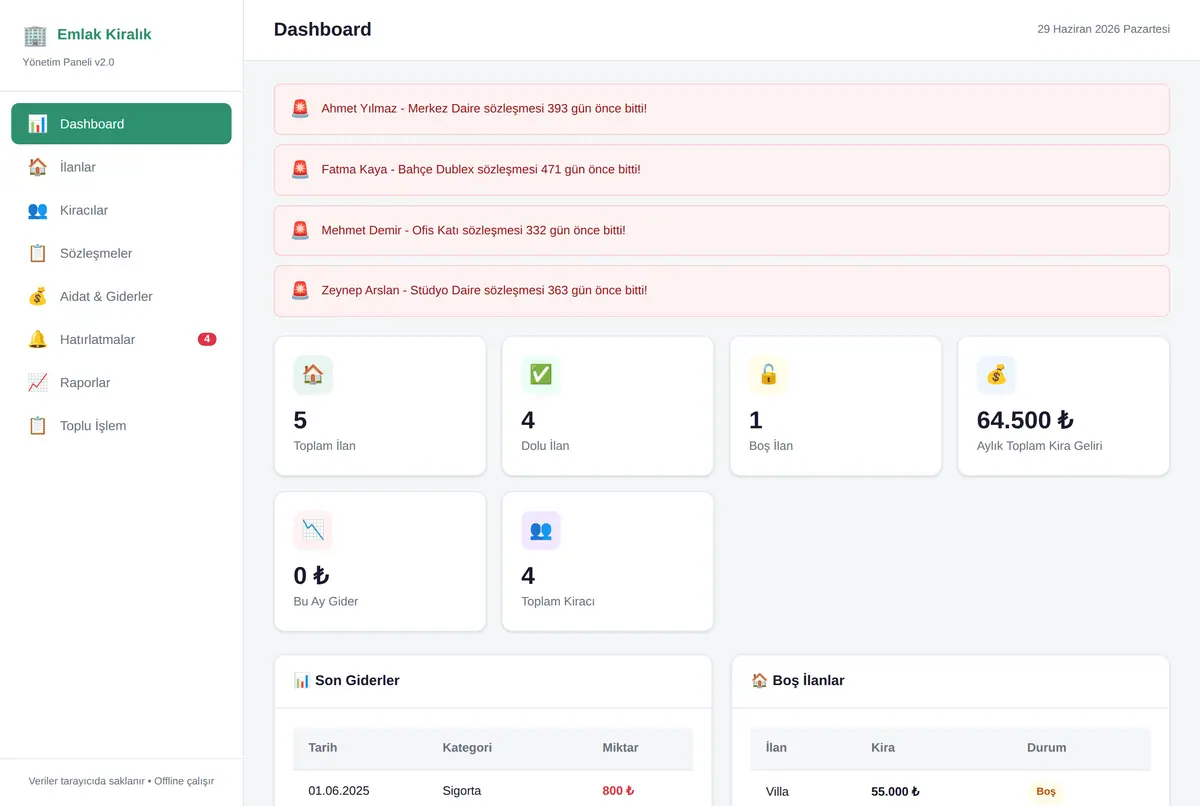Open the Kiracılar page
Image resolution: width=1200 pixels, height=806 pixels.
121,210
